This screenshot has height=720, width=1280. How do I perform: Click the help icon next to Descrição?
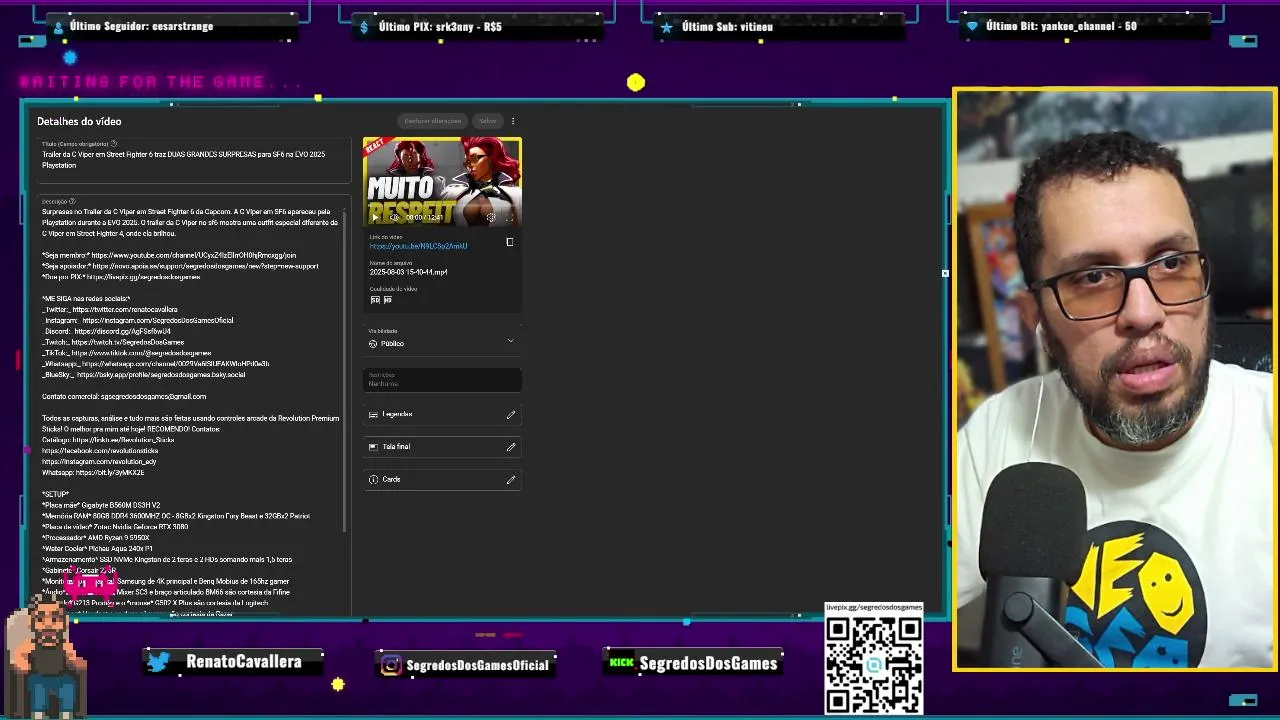pos(72,201)
